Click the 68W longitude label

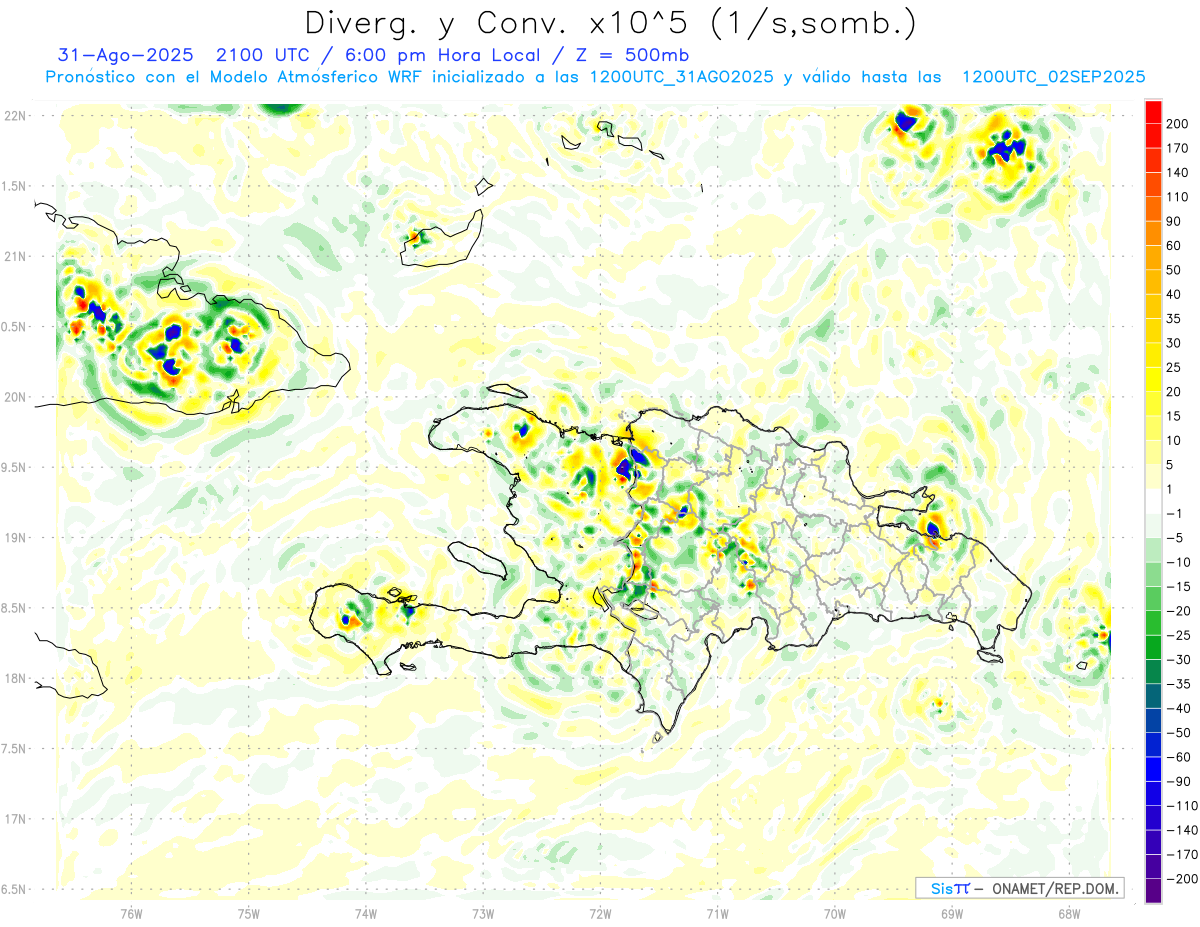click(1068, 912)
